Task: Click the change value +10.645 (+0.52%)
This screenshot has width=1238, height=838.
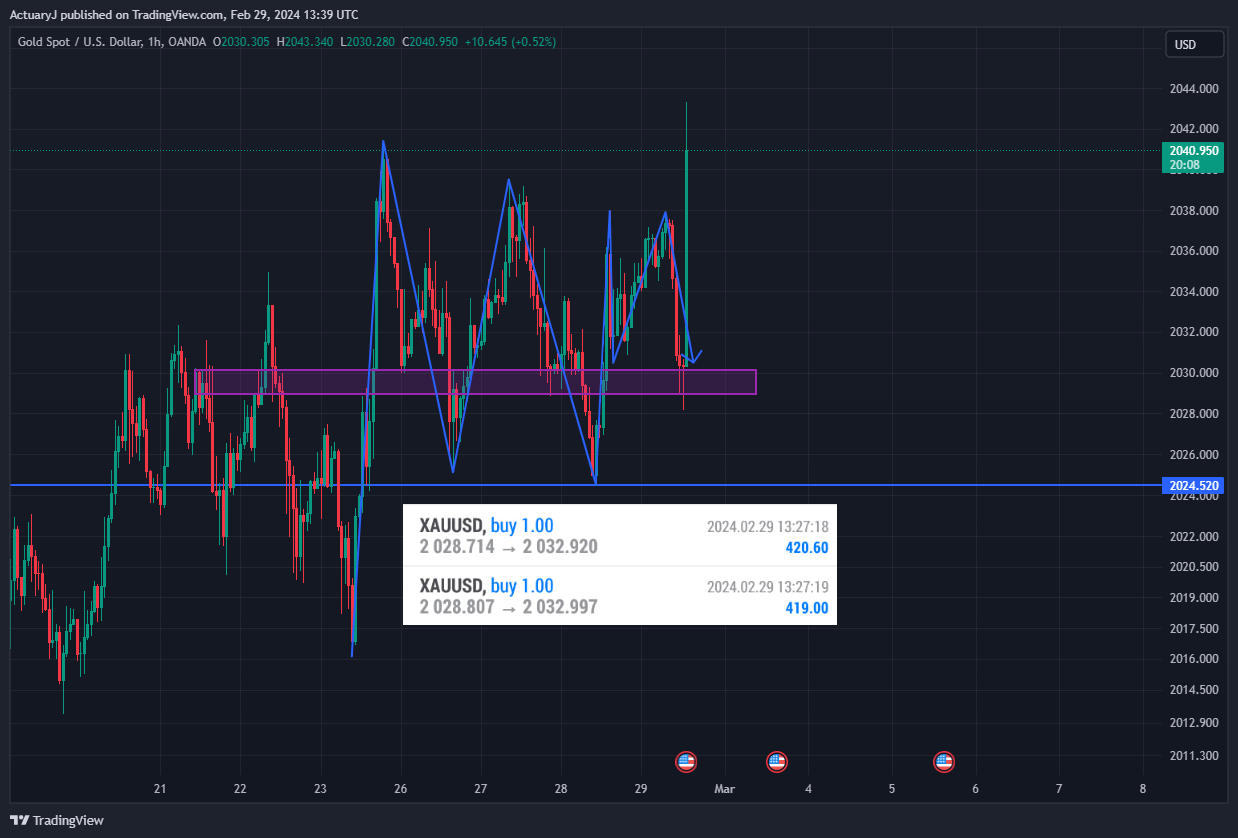Action: click(511, 42)
